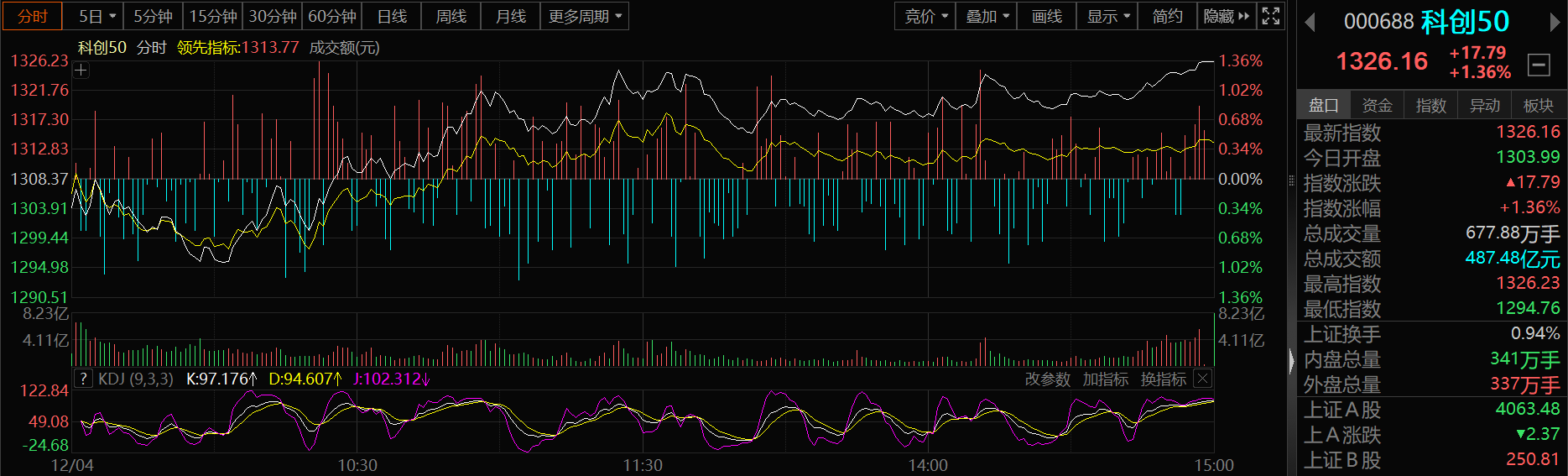Click the 14:00 marker on time axis
Viewport: 1568px width, 476px height.
click(928, 465)
